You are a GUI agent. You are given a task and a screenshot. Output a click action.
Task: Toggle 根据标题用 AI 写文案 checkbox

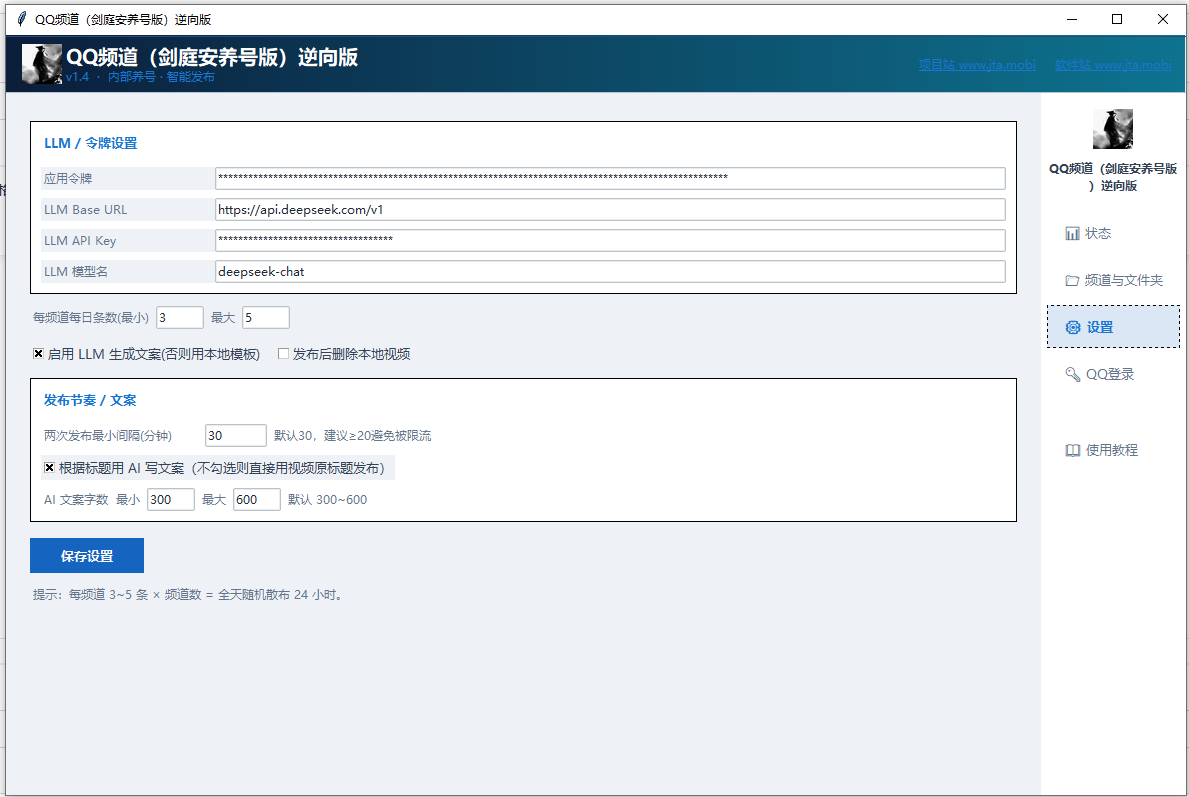(49, 468)
